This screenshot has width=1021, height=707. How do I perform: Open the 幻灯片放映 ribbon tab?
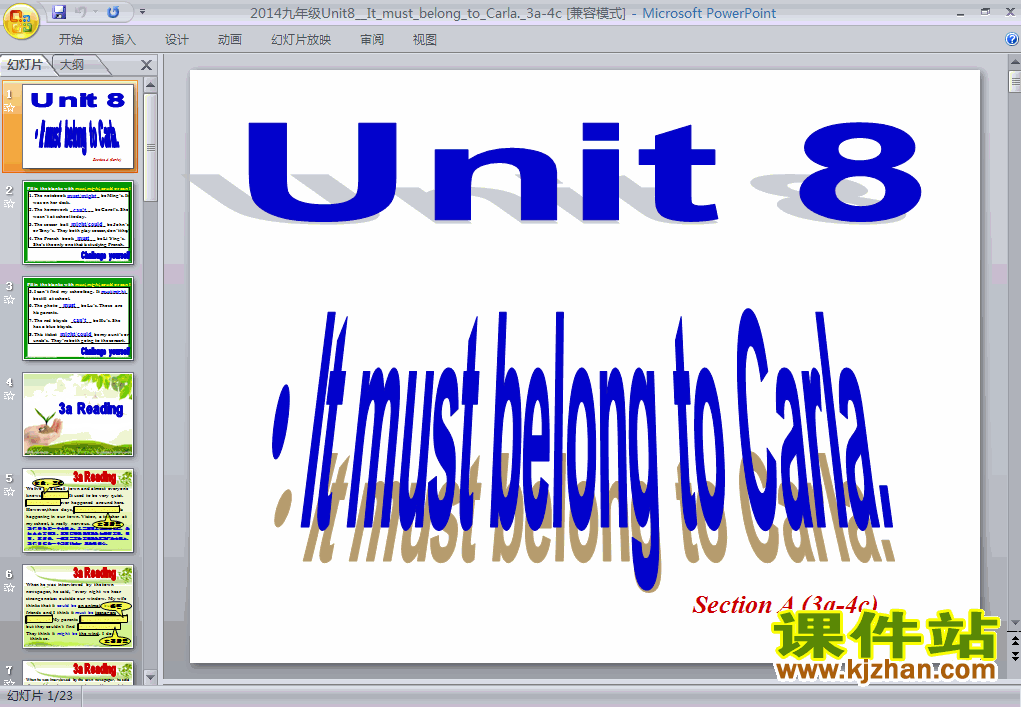pyautogui.click(x=301, y=40)
